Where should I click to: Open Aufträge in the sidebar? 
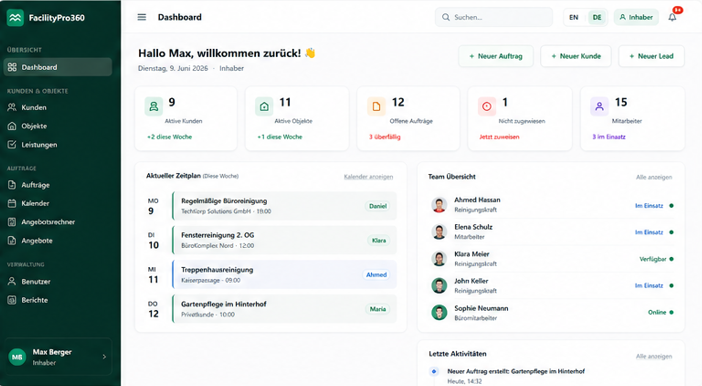click(x=58, y=185)
